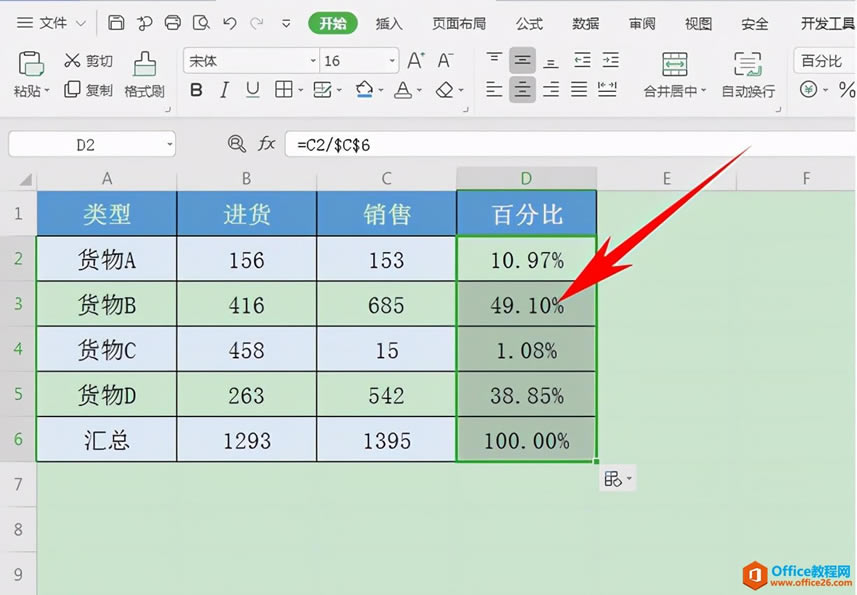Switch to the 视图 View tab
The image size is (857, 595).
pyautogui.click(x=698, y=23)
